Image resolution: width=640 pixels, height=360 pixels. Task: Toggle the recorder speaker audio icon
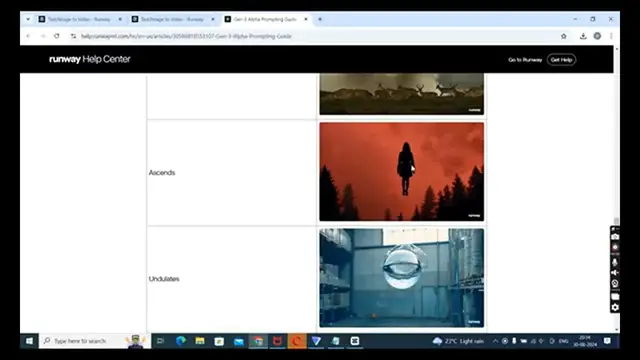[x=615, y=273]
